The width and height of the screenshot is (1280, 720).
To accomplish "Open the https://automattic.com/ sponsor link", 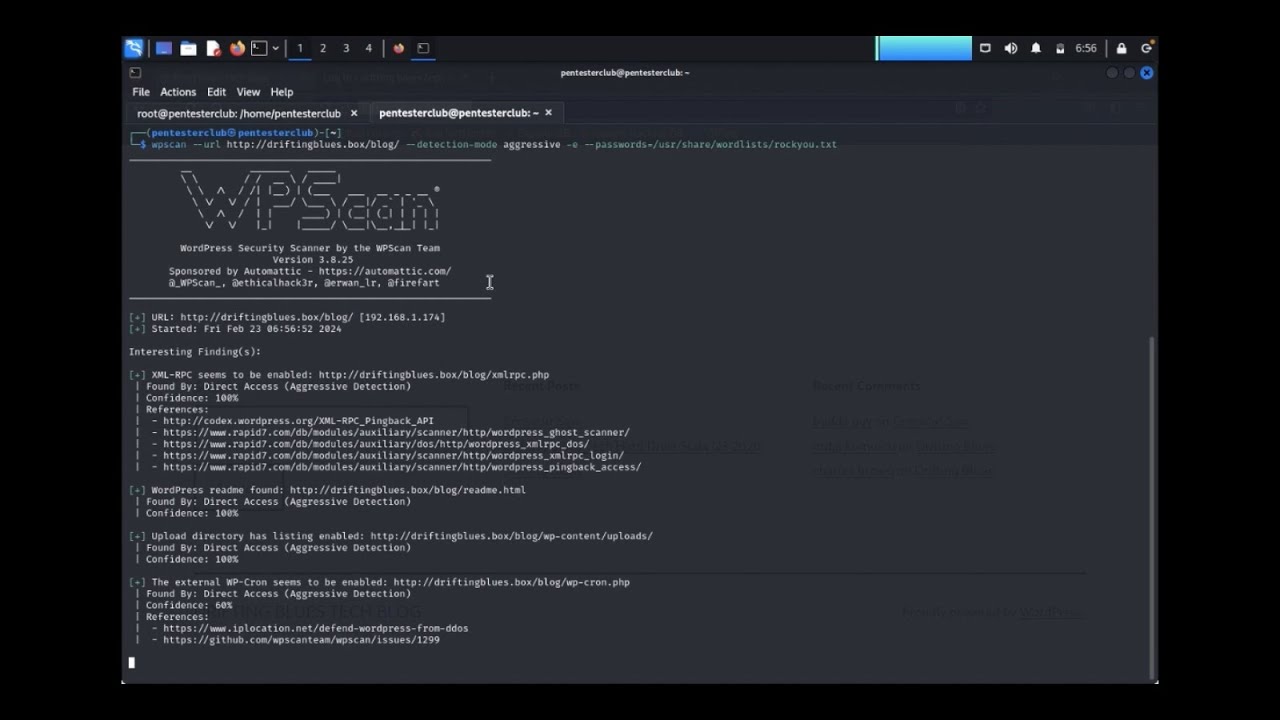I will 385,271.
